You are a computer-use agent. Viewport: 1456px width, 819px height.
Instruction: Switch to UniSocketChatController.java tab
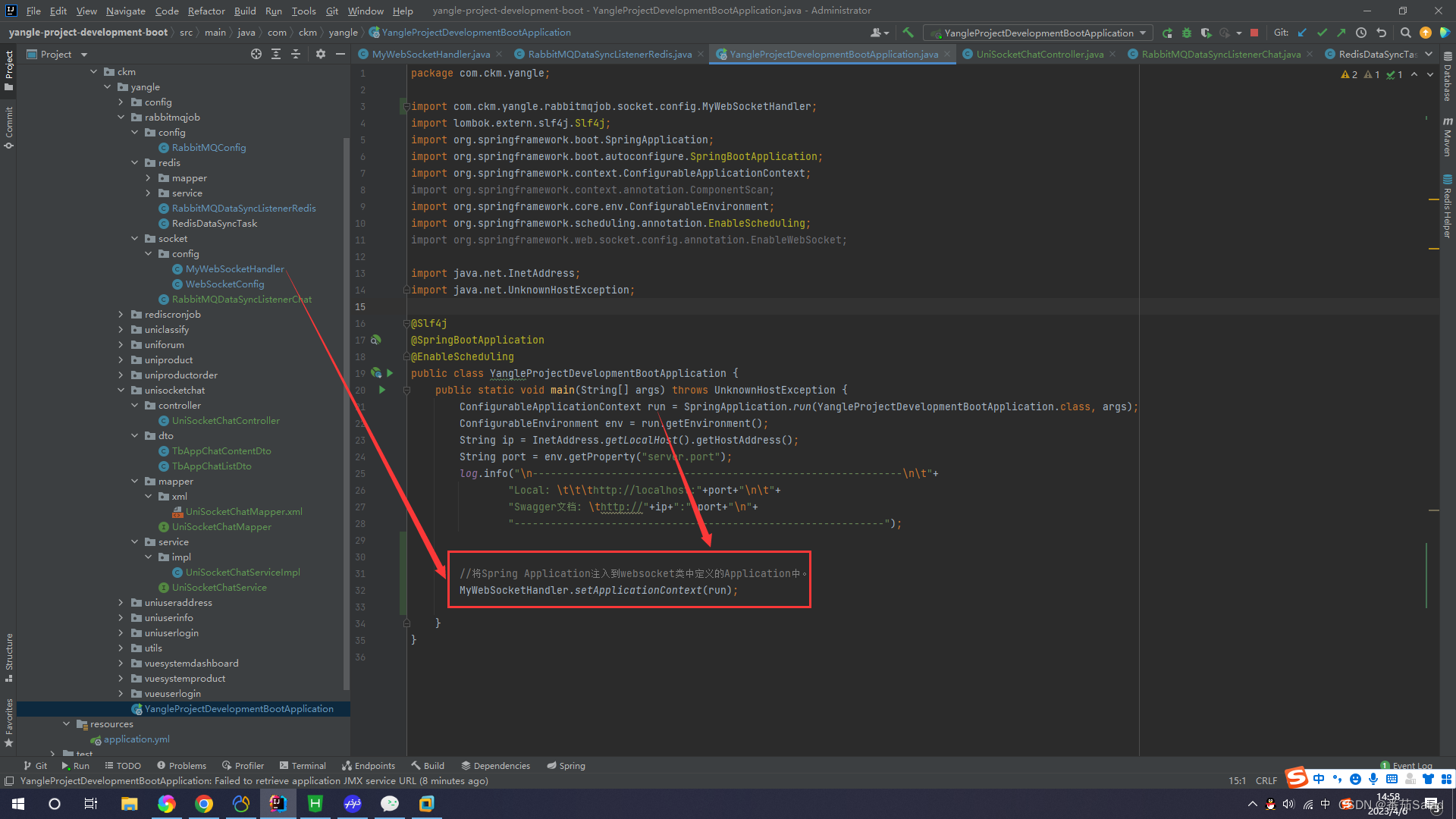(1040, 54)
